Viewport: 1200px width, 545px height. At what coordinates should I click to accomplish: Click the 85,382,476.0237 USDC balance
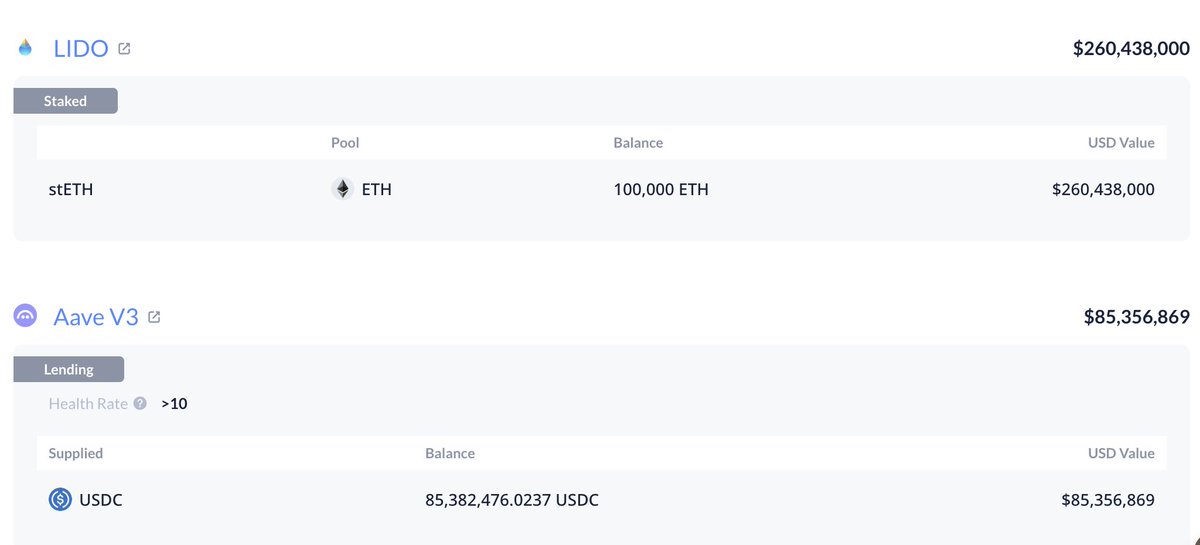(512, 500)
